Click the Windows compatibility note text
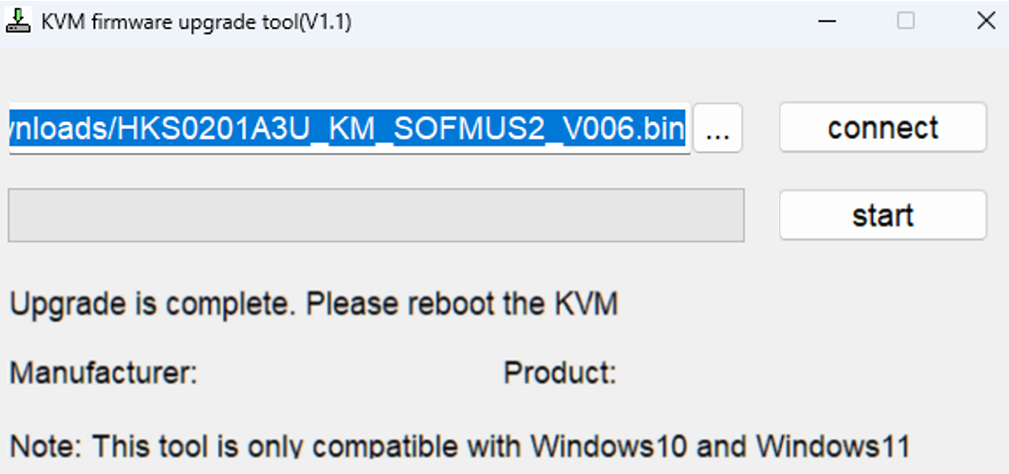1009x474 pixels. coord(460,446)
